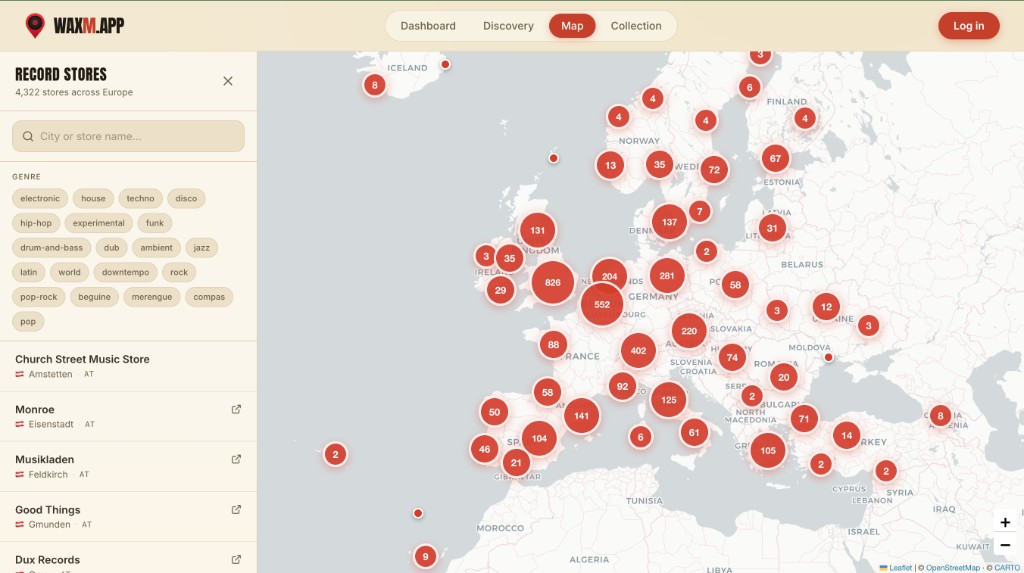Open the OpenStreetMap attribution link
This screenshot has height=573, width=1024.
[x=953, y=568]
